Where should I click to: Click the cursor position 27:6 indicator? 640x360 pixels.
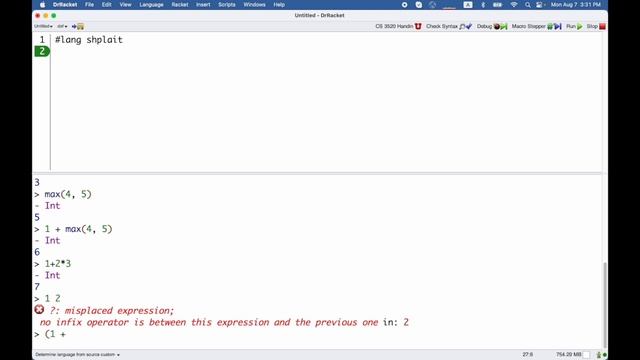point(527,354)
